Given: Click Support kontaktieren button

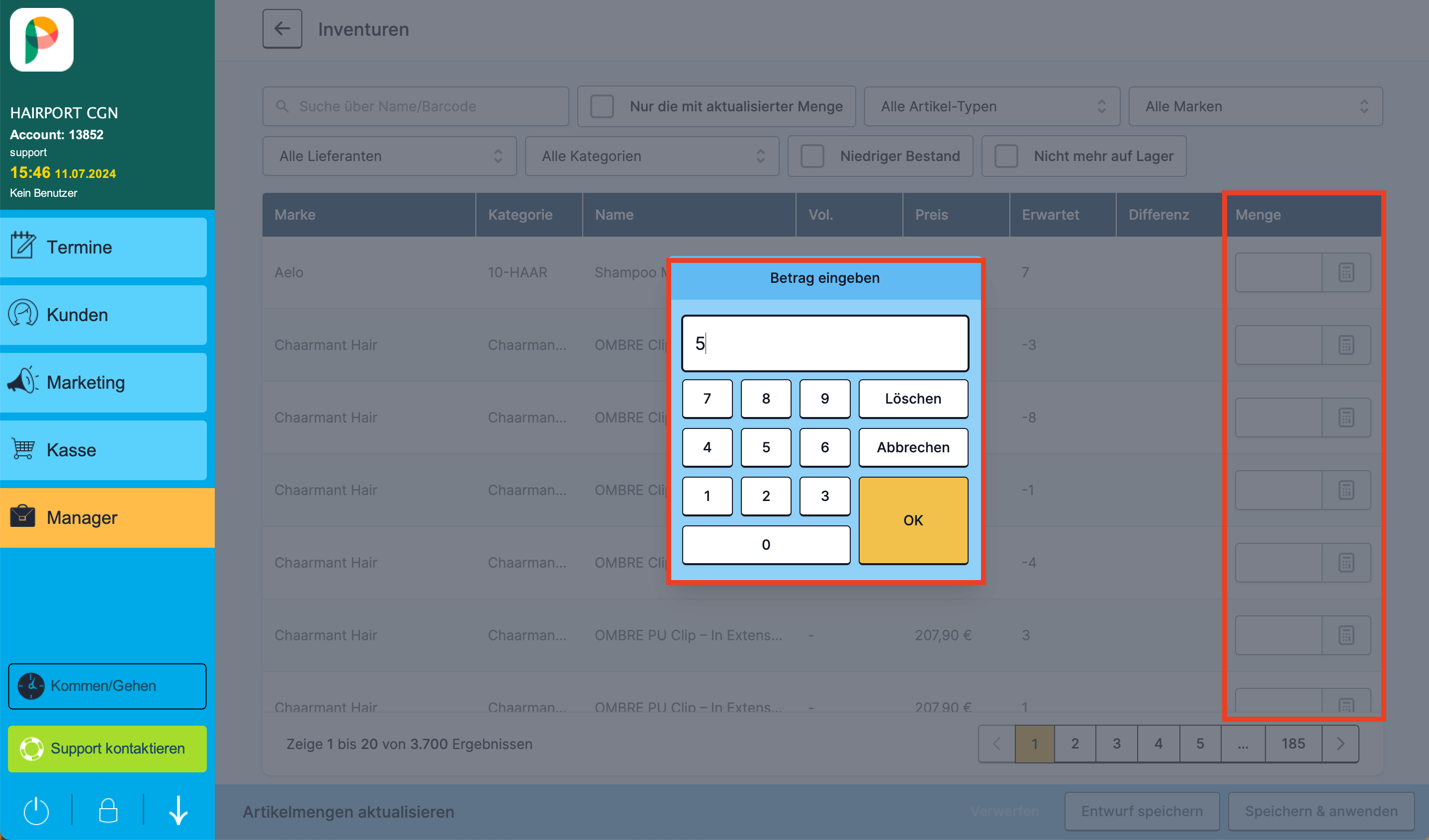Looking at the screenshot, I should click(x=107, y=749).
